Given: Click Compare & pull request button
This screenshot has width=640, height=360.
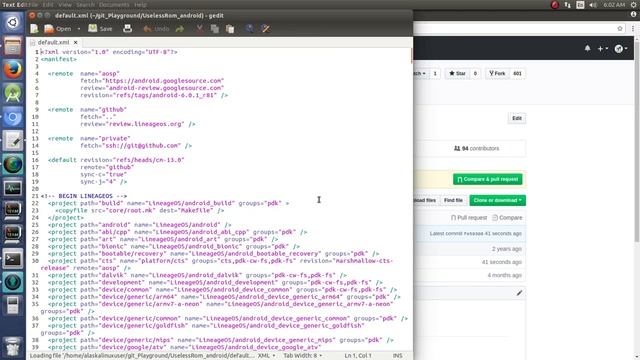Looking at the screenshot, I should tap(488, 179).
